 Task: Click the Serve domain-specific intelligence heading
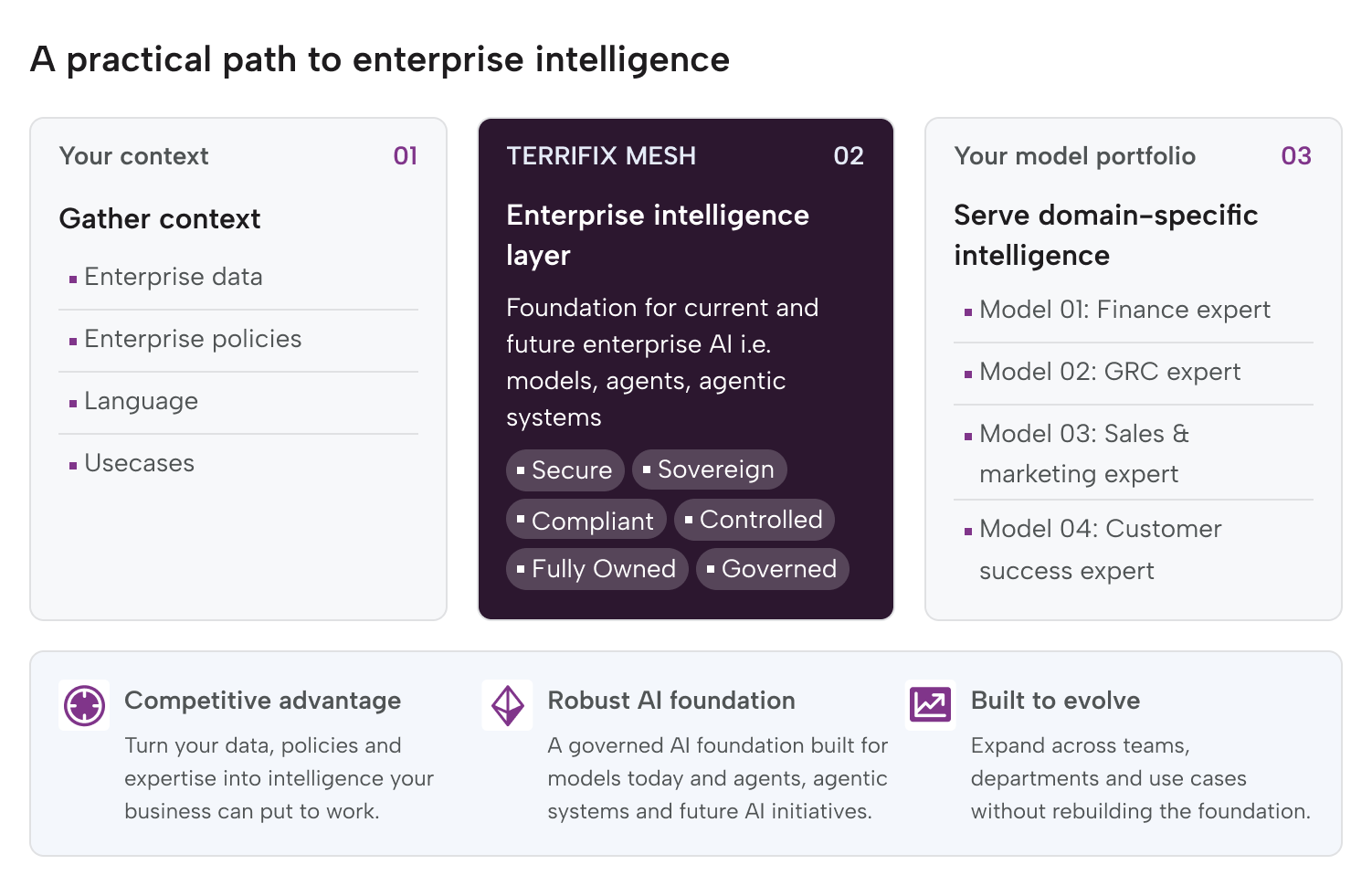1106,235
